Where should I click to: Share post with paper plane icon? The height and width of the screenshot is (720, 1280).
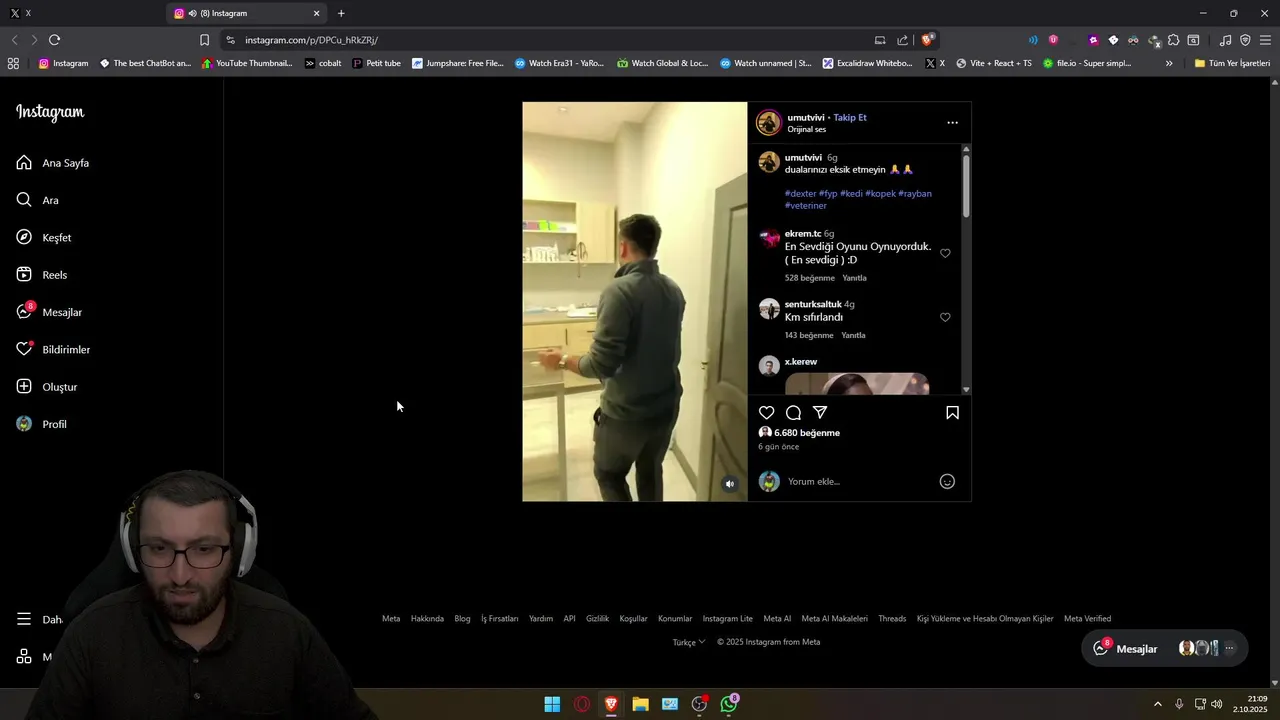(820, 413)
